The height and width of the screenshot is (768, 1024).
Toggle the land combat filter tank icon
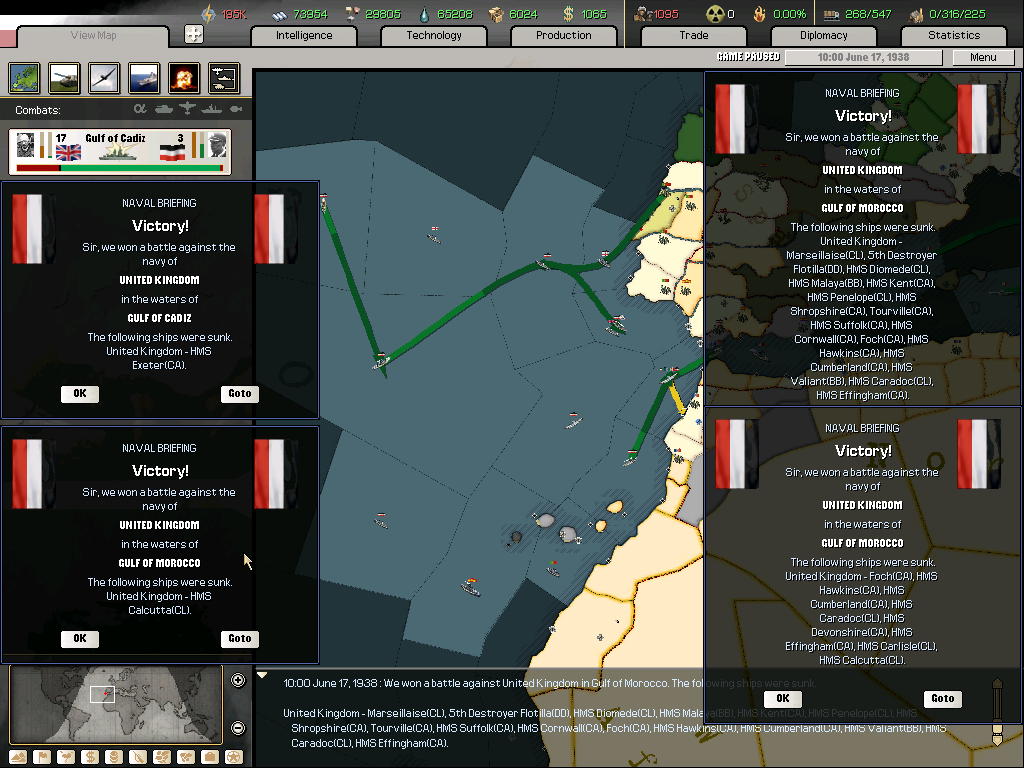tap(163, 109)
